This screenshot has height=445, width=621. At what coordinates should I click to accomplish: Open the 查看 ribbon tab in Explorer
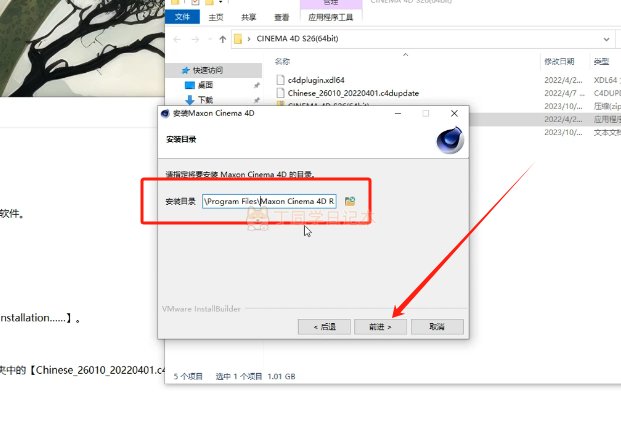click(281, 17)
